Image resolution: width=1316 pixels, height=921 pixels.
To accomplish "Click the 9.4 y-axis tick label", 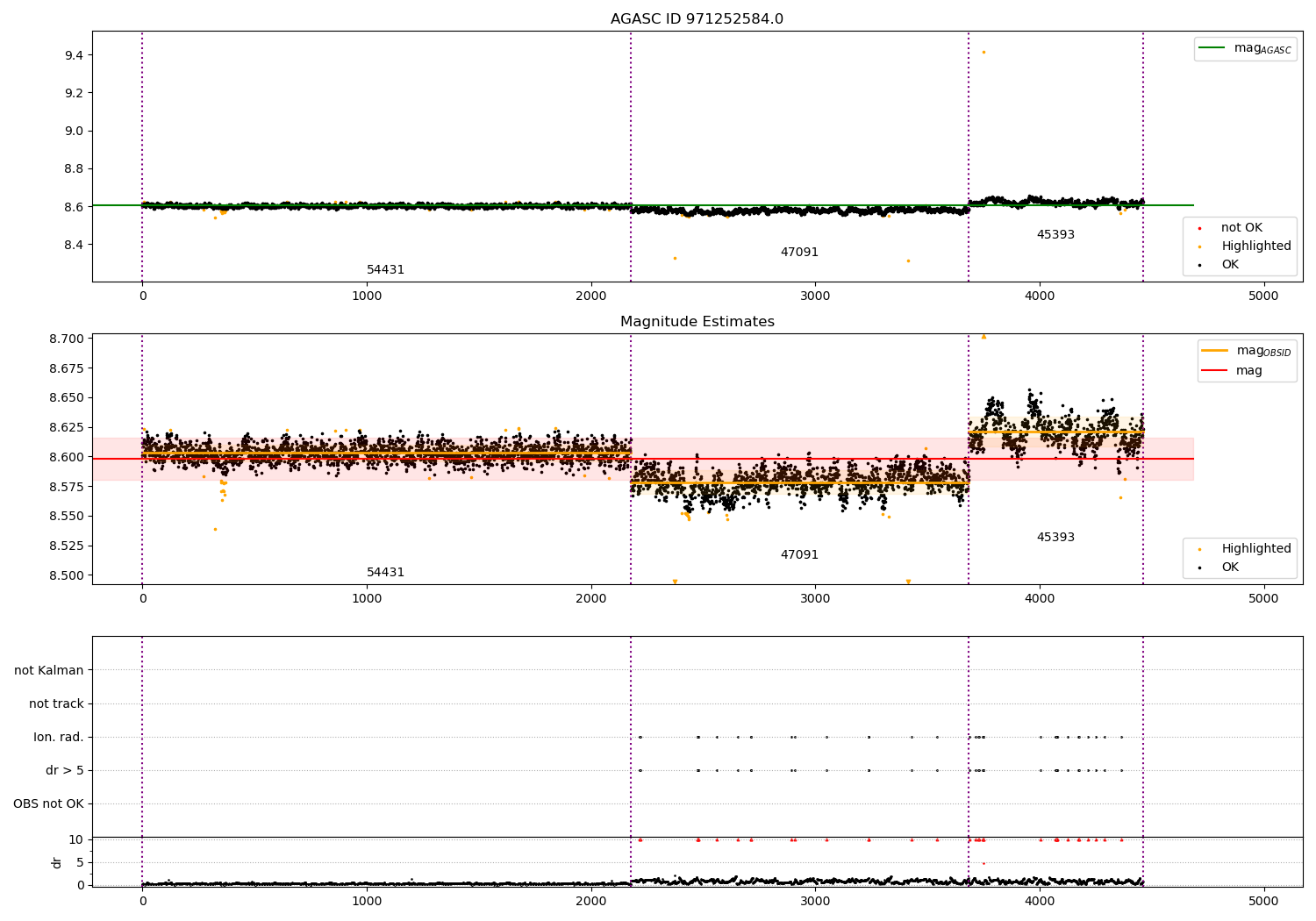I will (74, 55).
